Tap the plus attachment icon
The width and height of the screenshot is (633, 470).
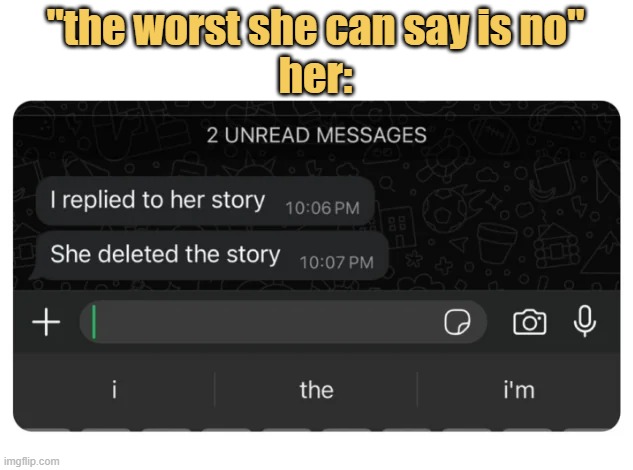[x=46, y=322]
